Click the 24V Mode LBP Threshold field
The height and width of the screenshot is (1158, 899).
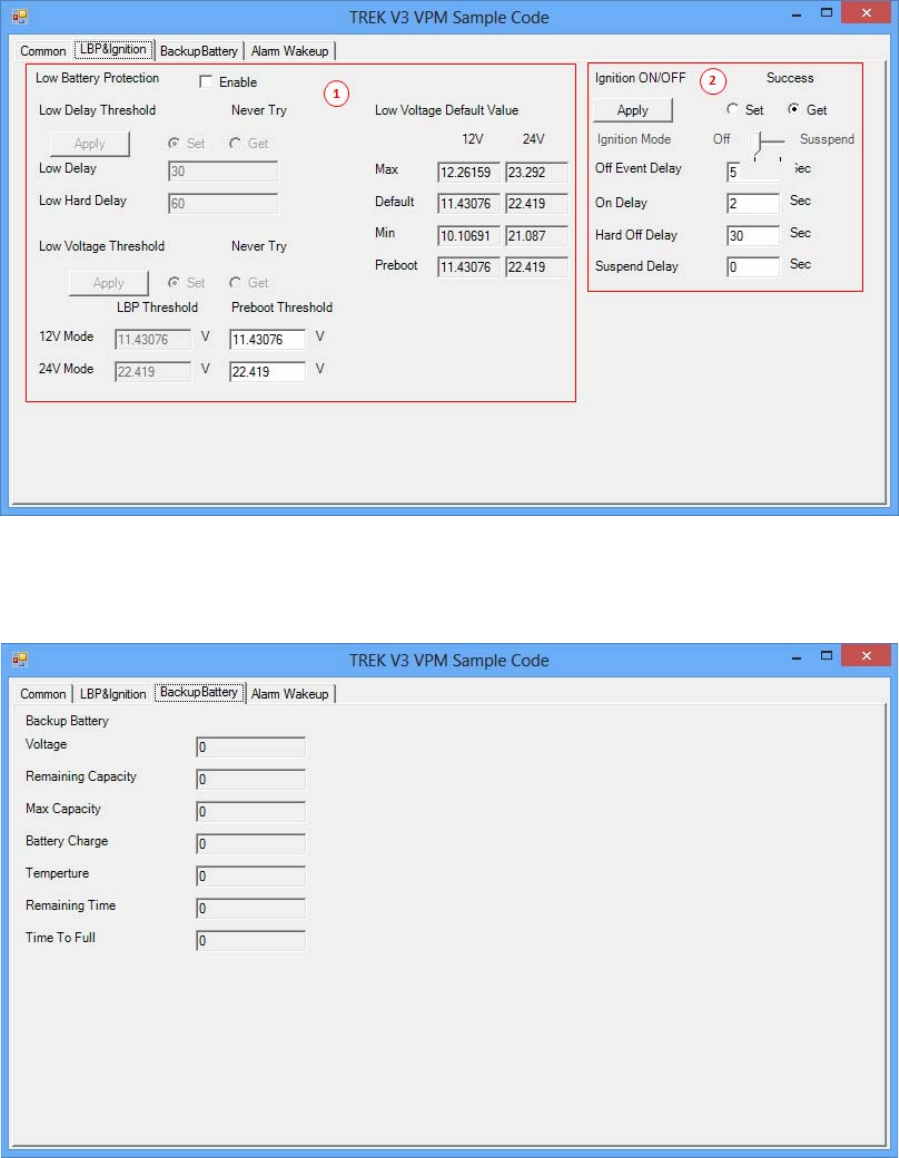click(x=153, y=371)
